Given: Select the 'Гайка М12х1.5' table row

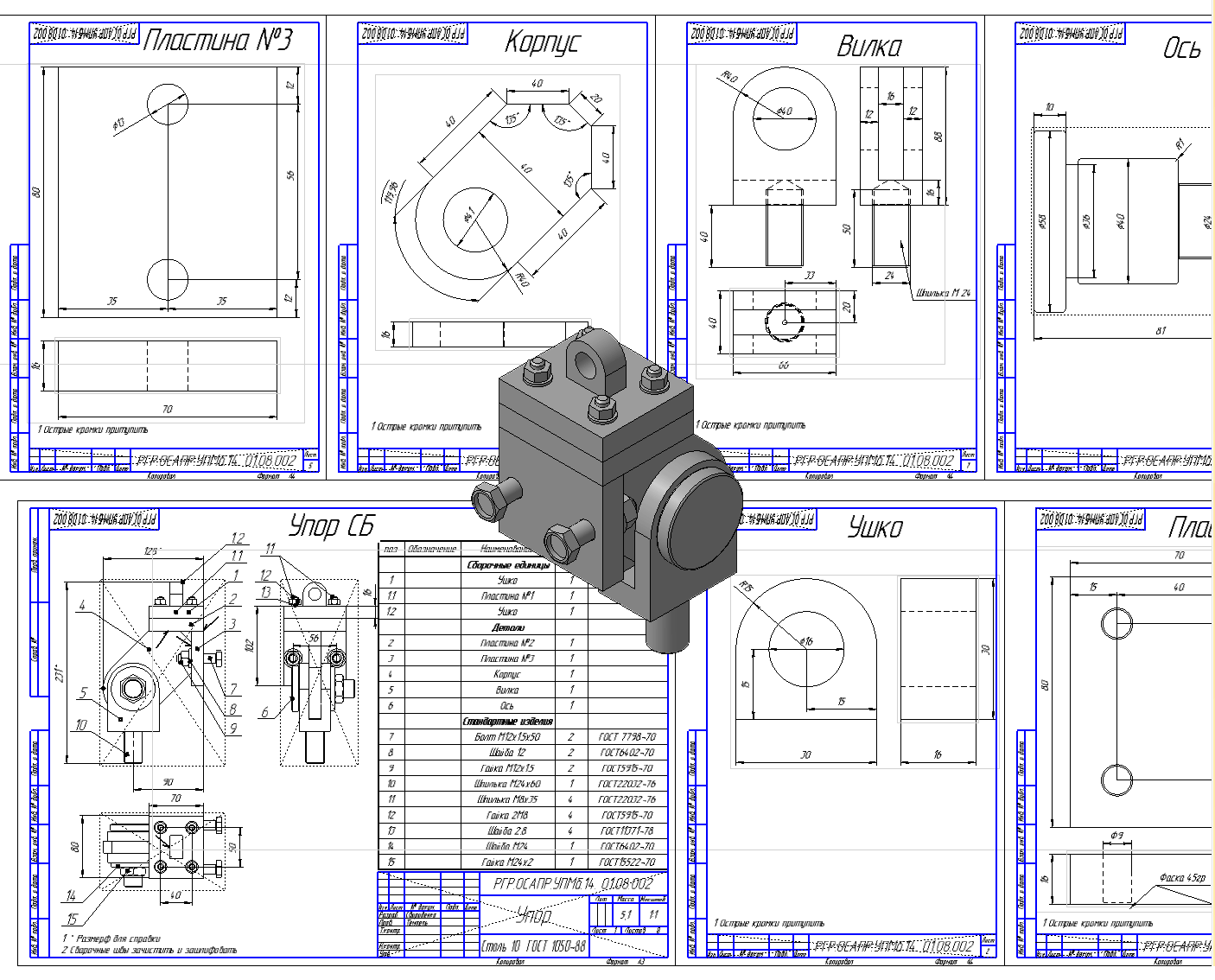Looking at the screenshot, I should [x=524, y=768].
